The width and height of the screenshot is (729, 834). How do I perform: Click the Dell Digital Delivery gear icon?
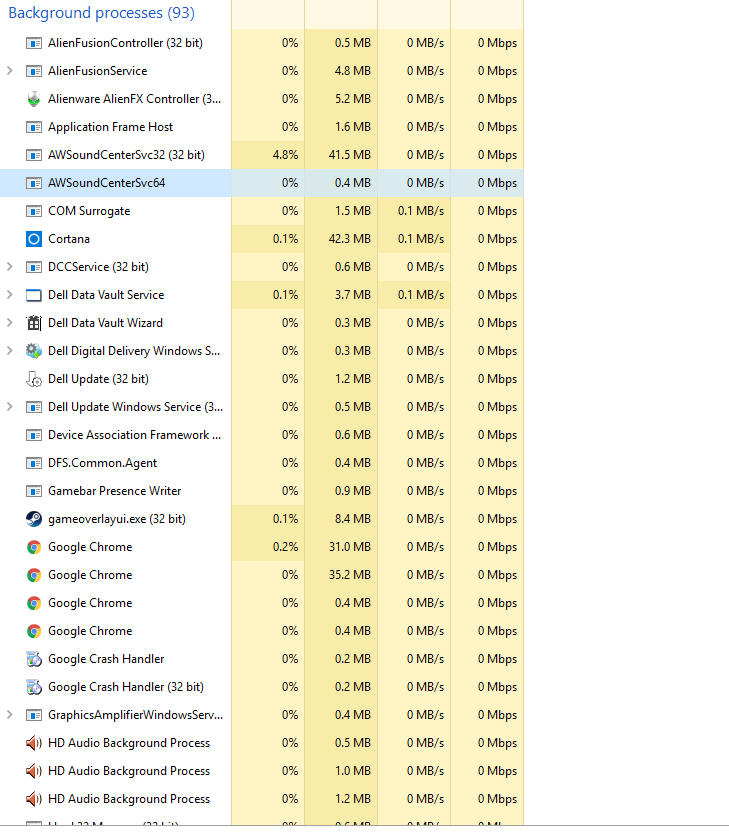click(33, 351)
